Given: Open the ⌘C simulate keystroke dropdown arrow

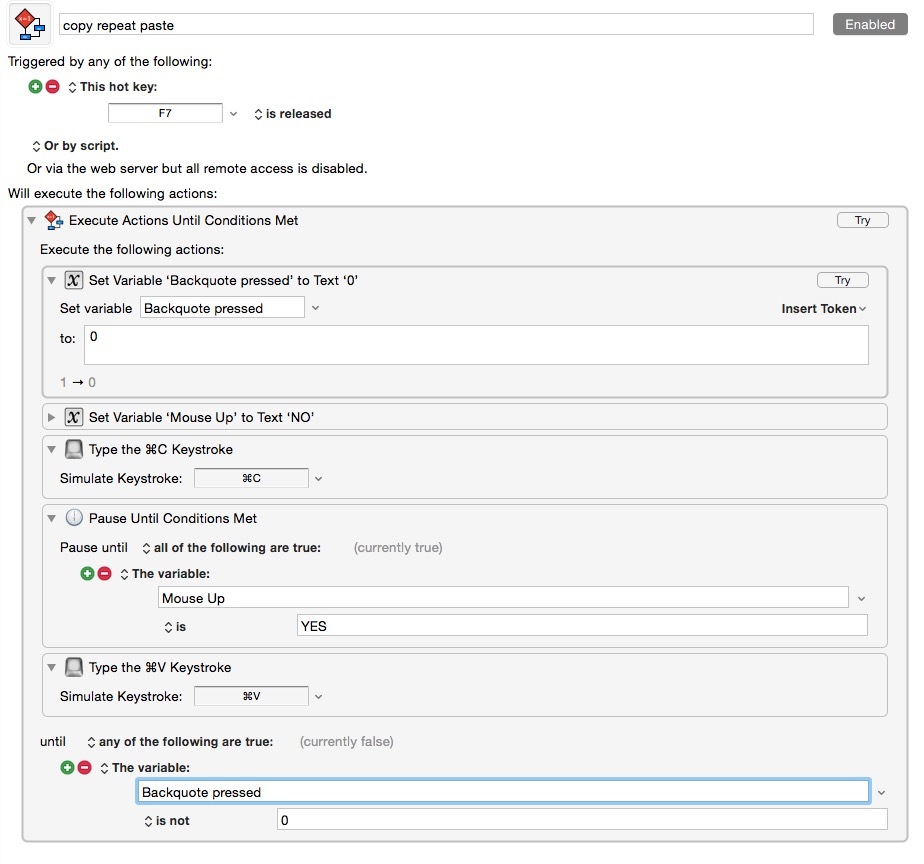Looking at the screenshot, I should [318, 479].
